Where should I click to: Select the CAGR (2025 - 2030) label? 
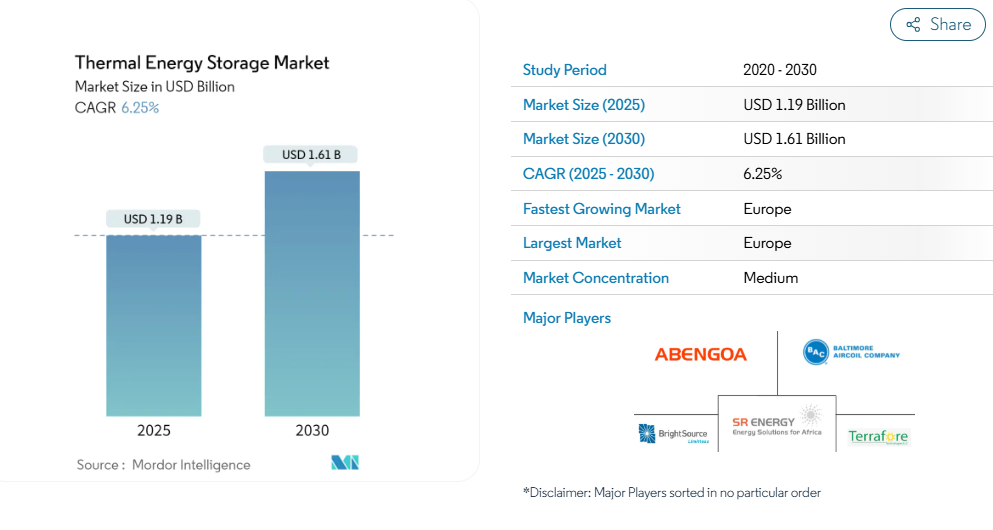point(588,174)
